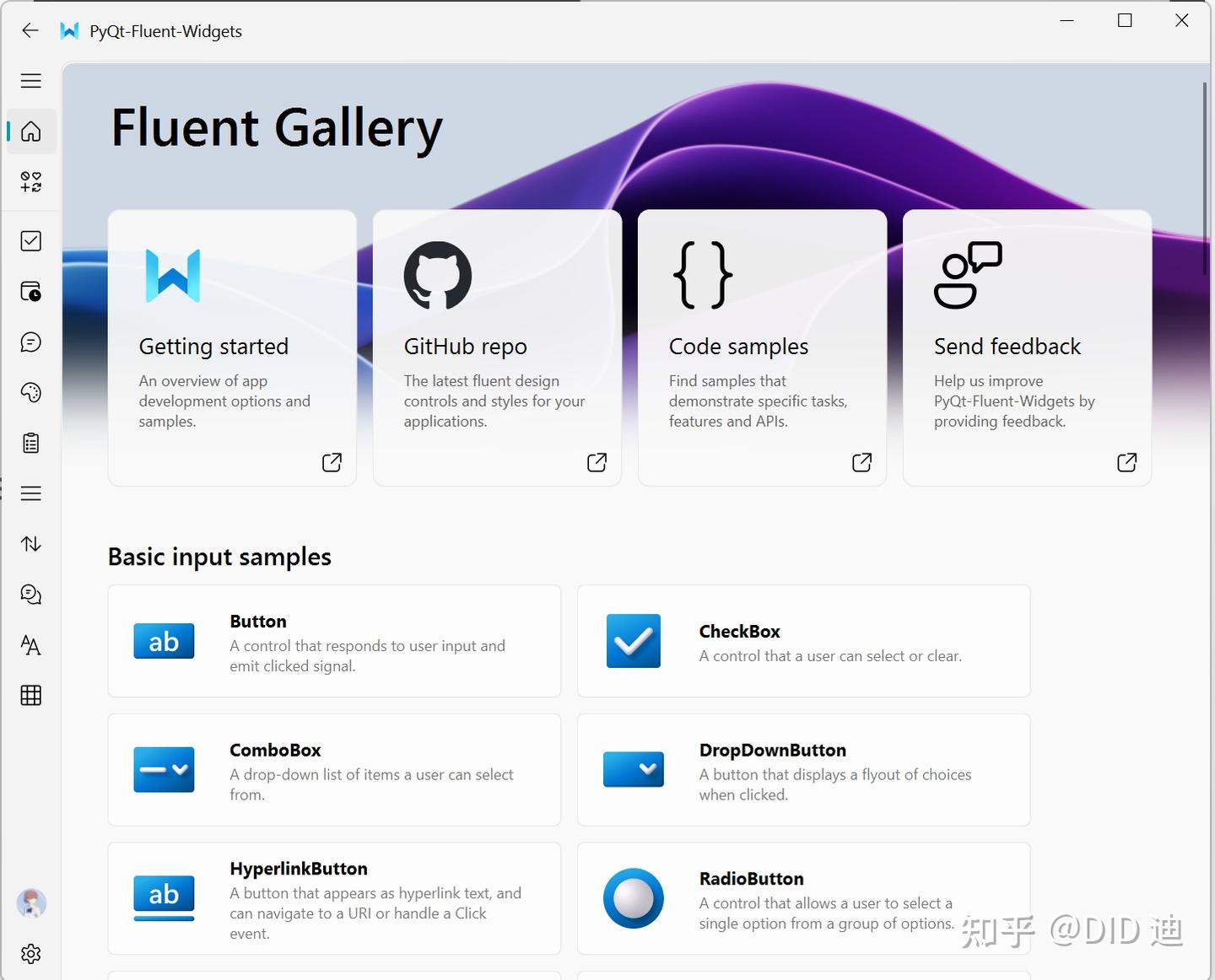
Task: Select the CheckBox sample card
Action: (802, 641)
